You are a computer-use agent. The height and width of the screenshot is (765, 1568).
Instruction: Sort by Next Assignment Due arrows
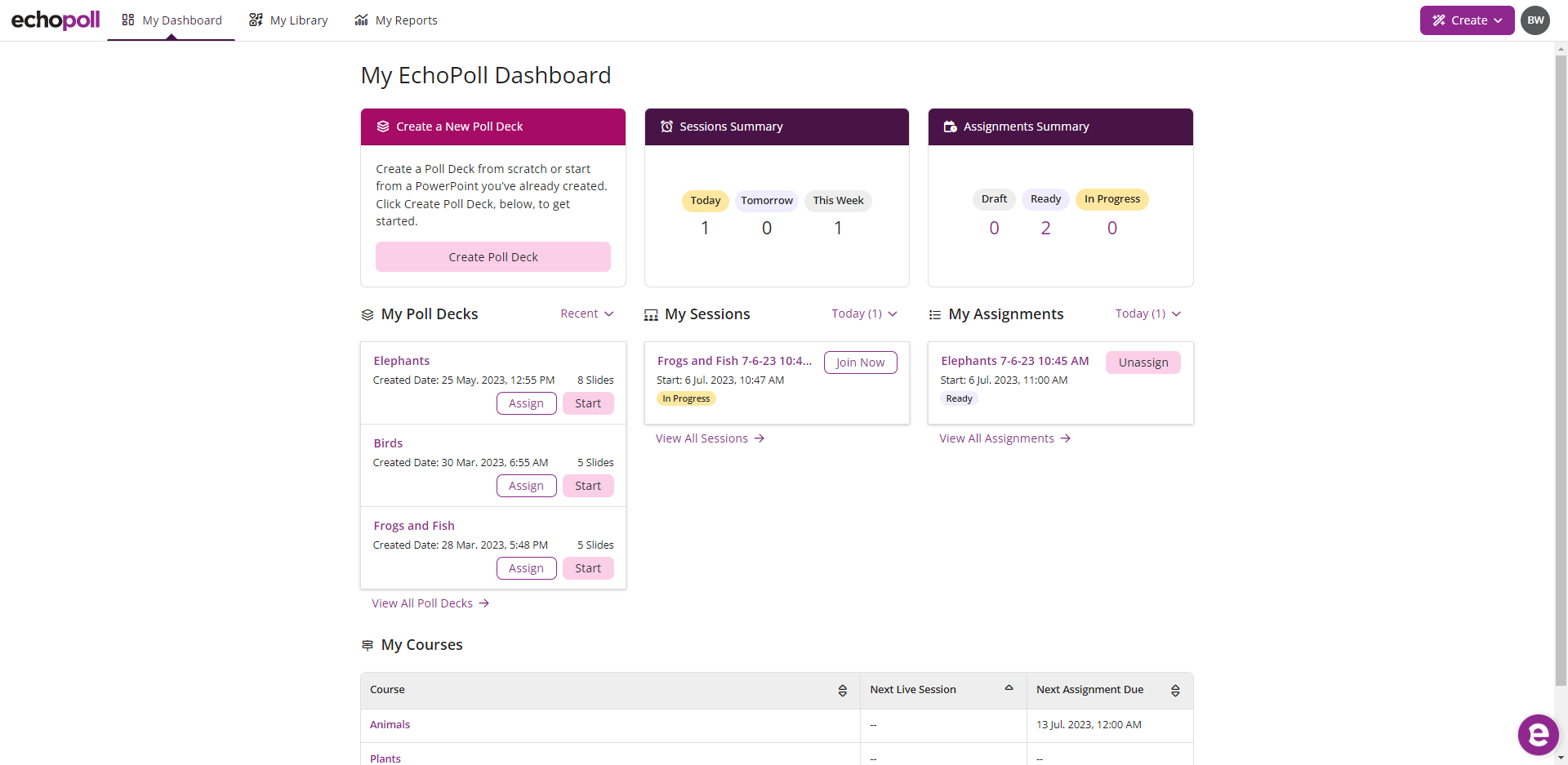(x=1175, y=691)
